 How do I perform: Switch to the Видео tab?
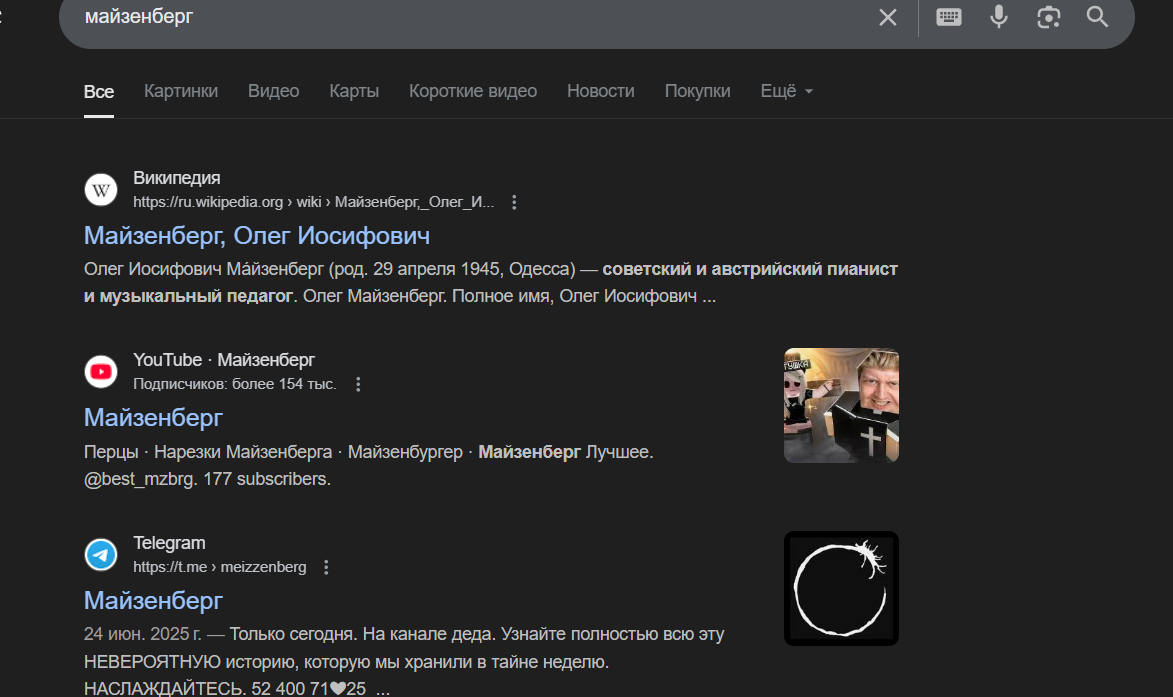274,91
